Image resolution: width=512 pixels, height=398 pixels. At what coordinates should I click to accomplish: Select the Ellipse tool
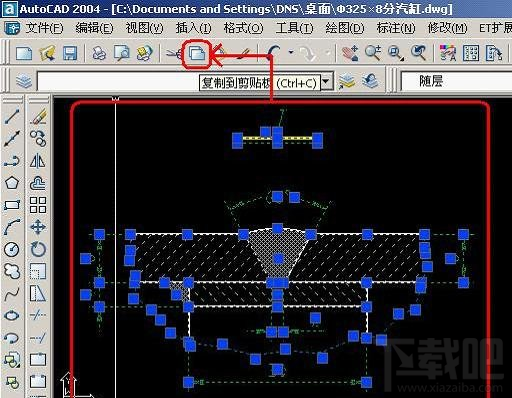pos(12,315)
